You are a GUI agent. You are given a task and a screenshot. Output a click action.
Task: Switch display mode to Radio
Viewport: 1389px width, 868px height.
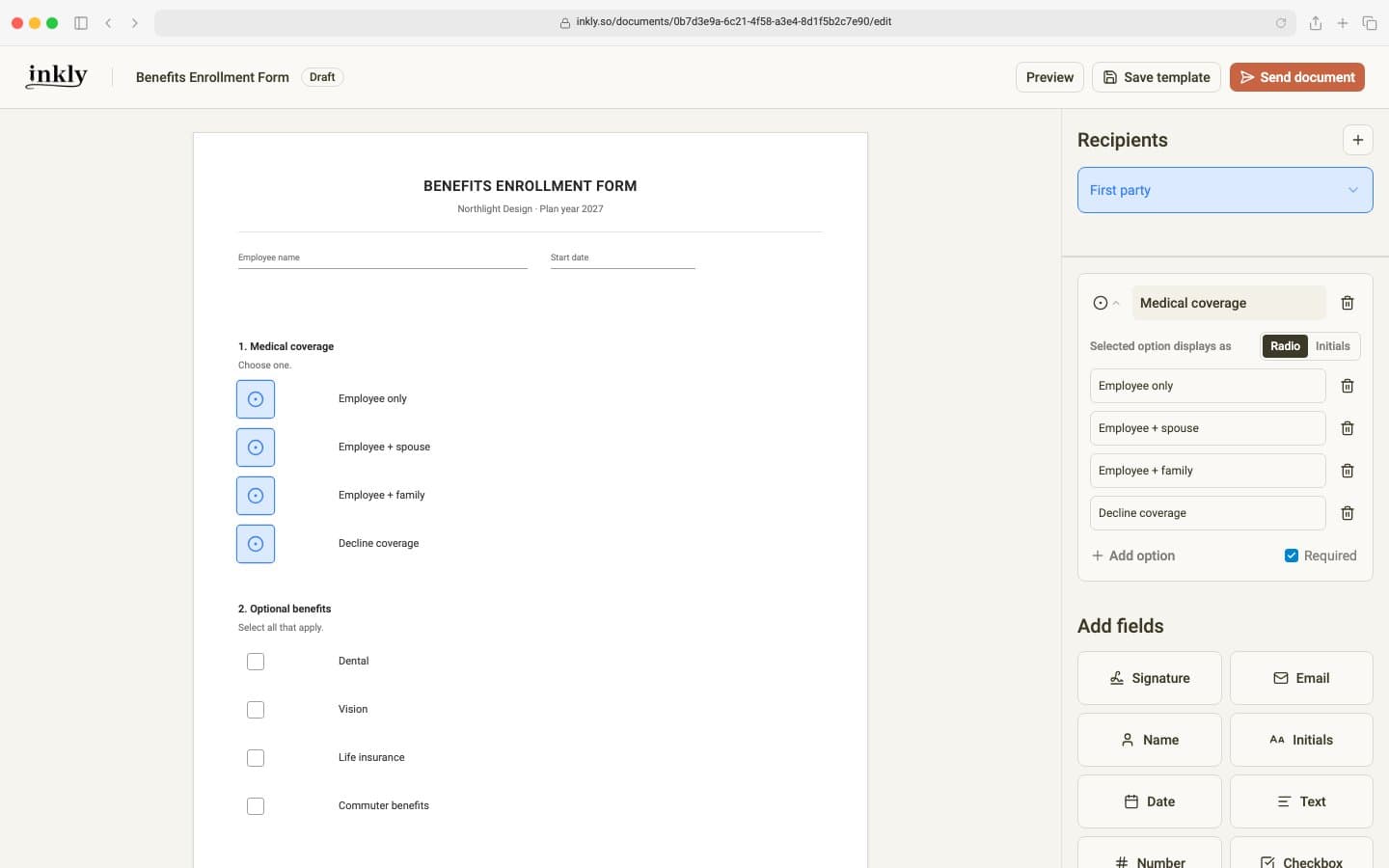(1285, 346)
